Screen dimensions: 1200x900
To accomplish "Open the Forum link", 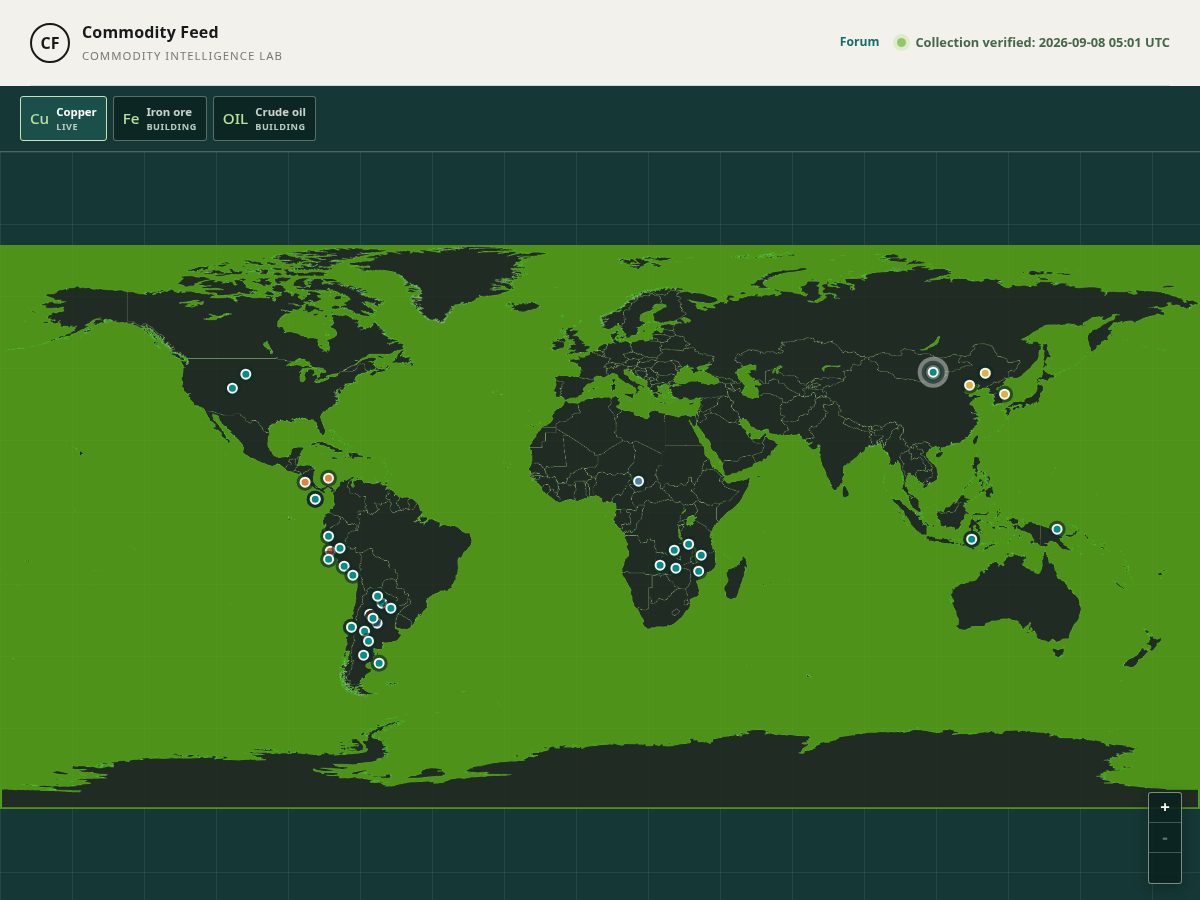I will (x=859, y=42).
